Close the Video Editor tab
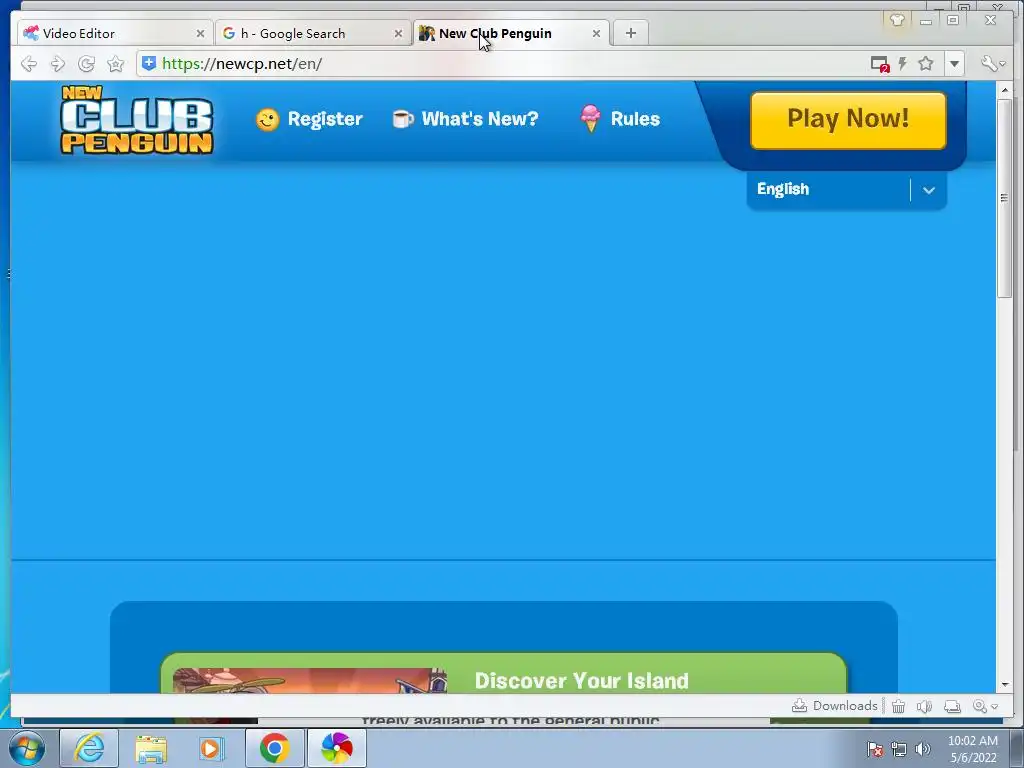1024x768 pixels. point(200,33)
